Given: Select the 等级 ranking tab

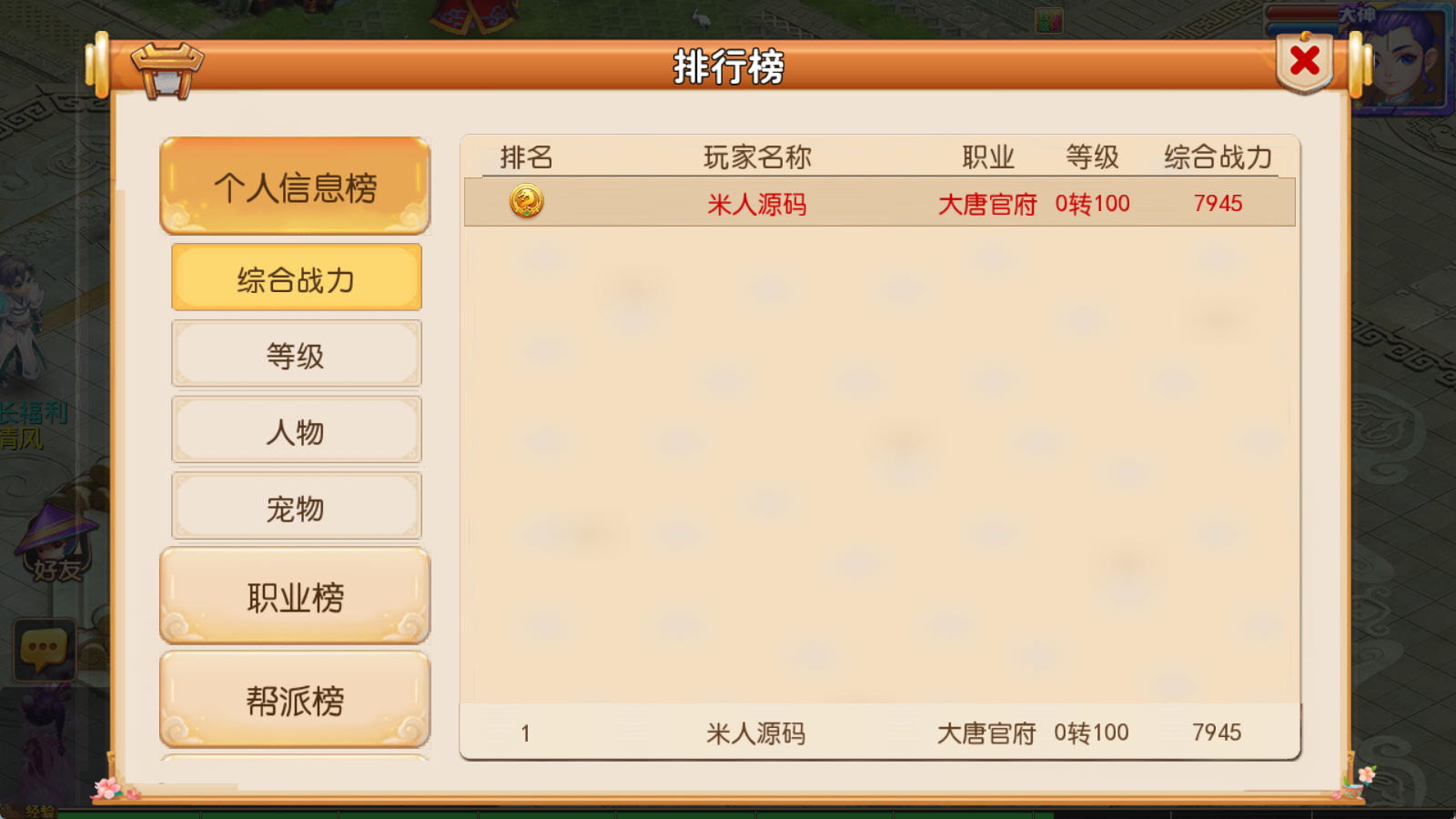Looking at the screenshot, I should tap(297, 354).
